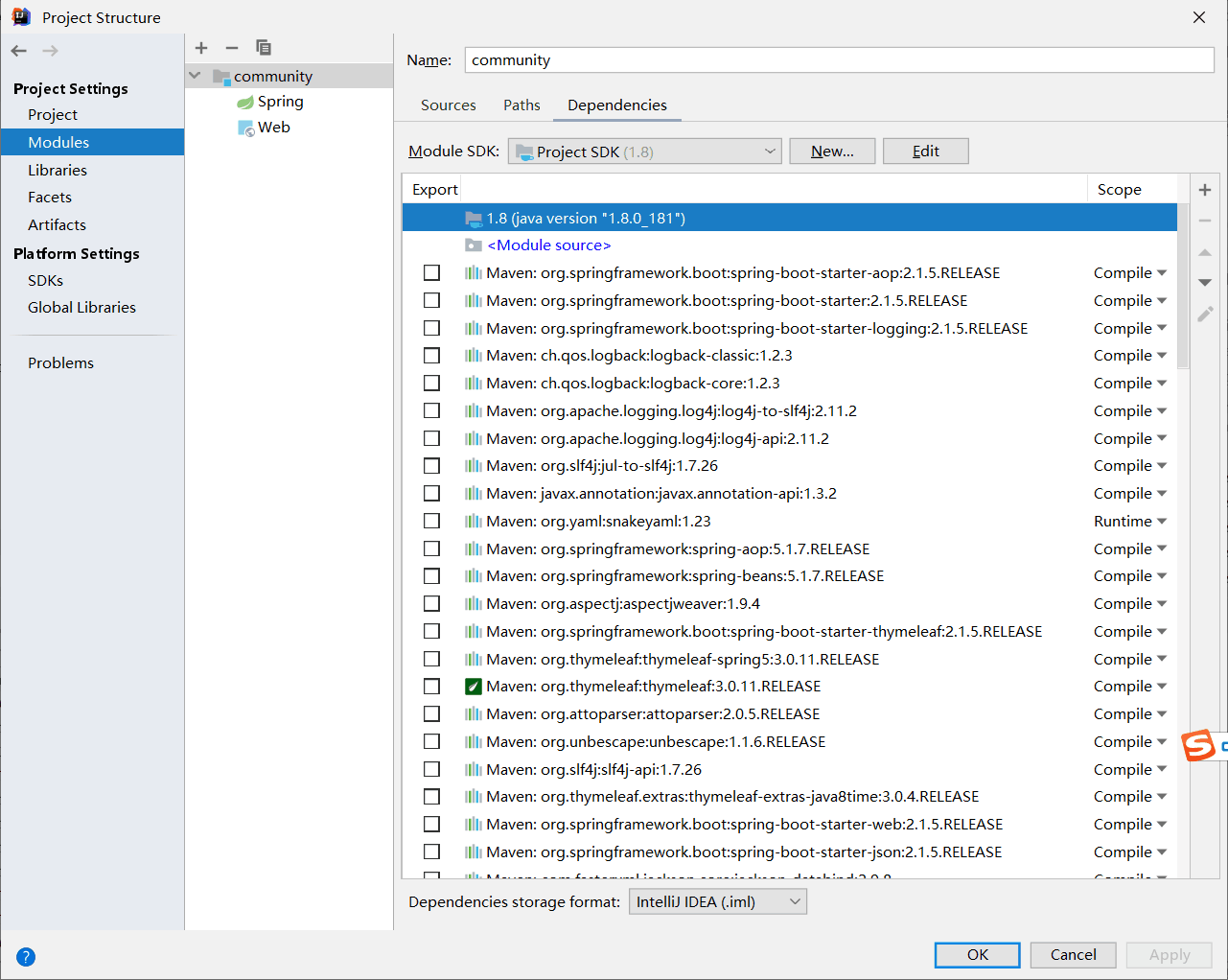Click the forward navigation arrow
The height and width of the screenshot is (980, 1228).
[50, 51]
